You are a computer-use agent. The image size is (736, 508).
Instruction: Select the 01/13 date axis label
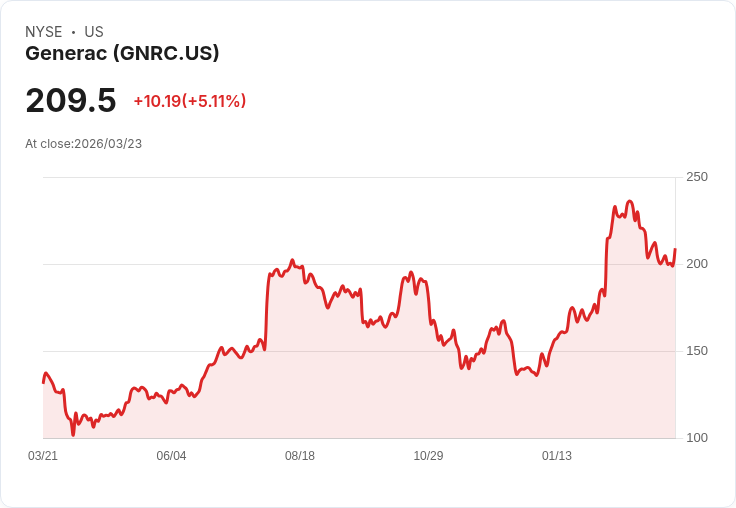557,455
